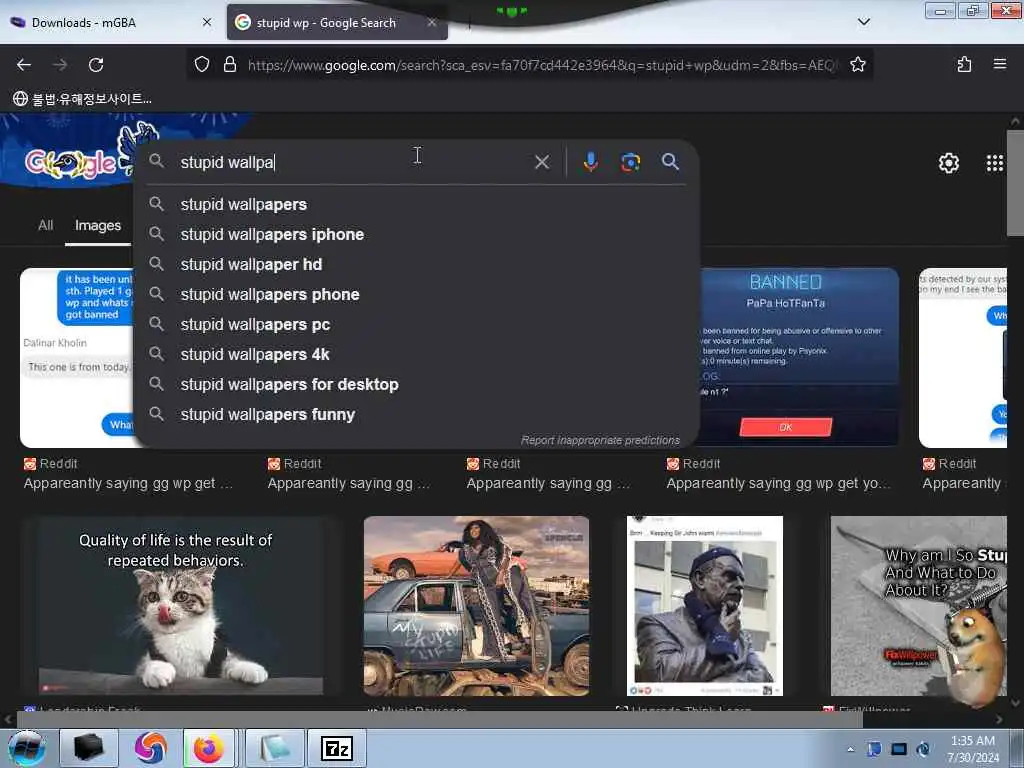This screenshot has width=1024, height=768.
Task: Choose suggestion "stupid wallpapers iphone"
Action: pos(415,234)
